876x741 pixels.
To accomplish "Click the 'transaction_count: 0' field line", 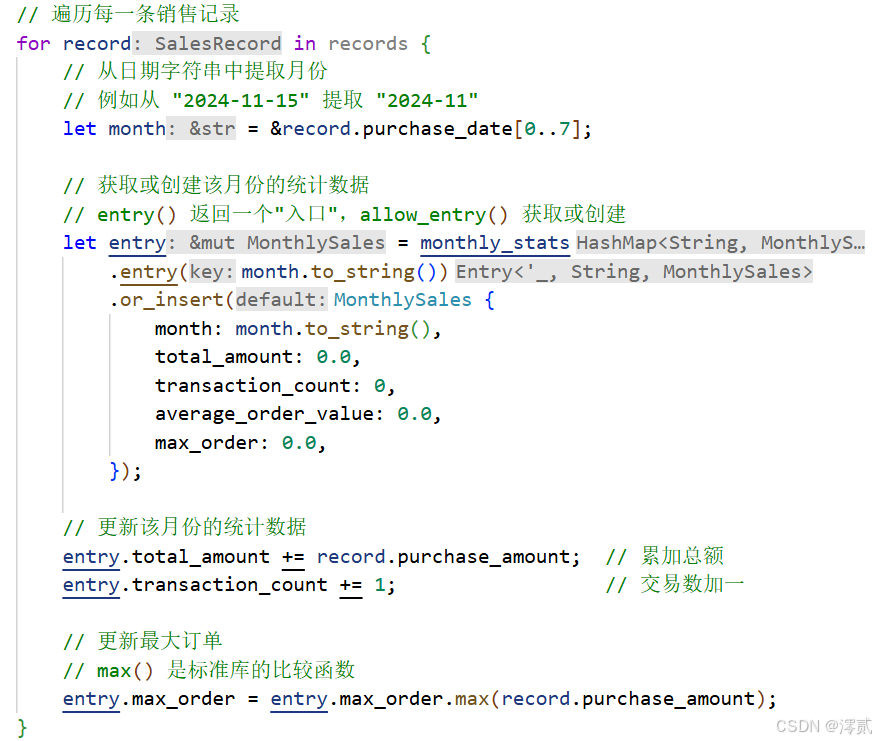I will pos(275,386).
